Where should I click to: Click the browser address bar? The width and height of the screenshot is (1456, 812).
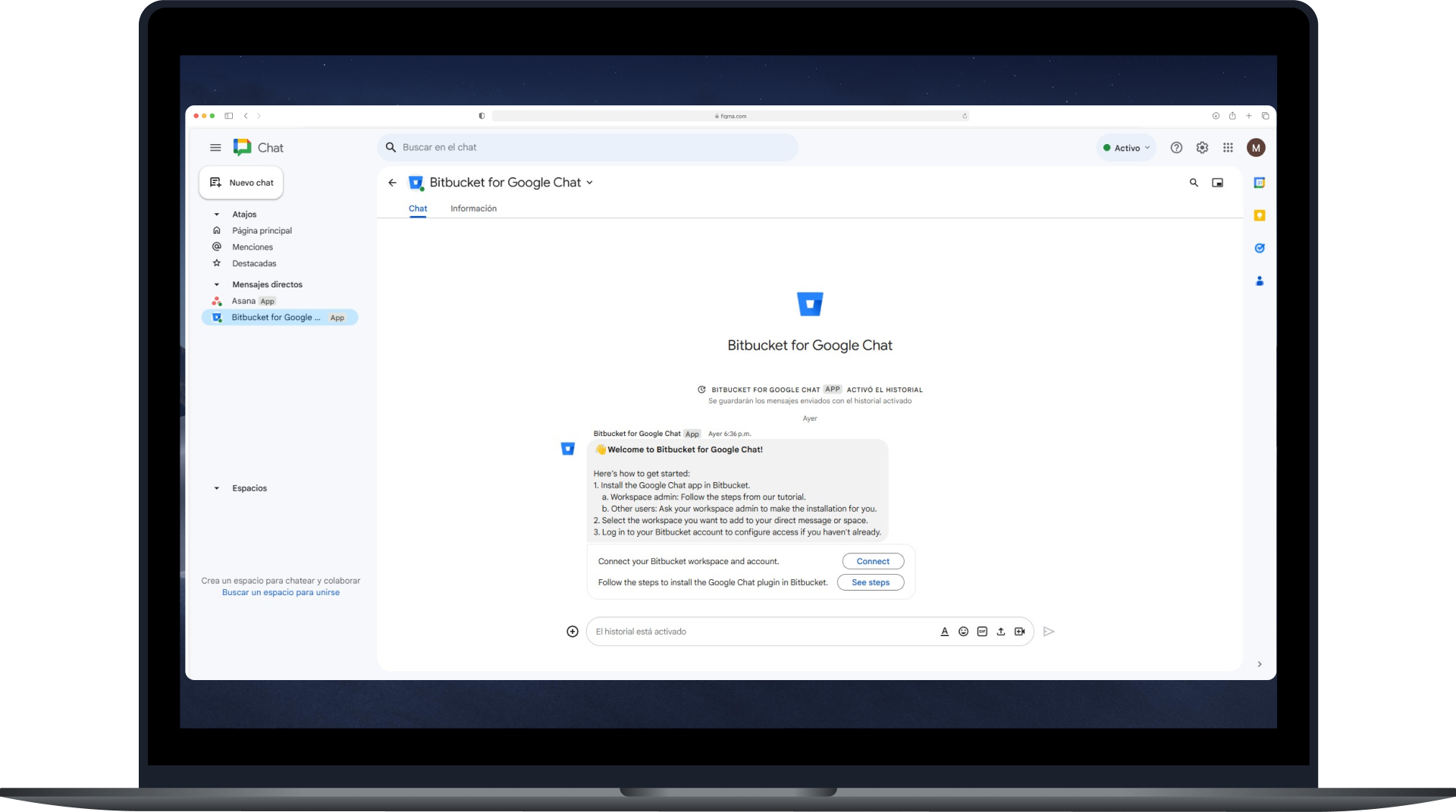point(730,116)
